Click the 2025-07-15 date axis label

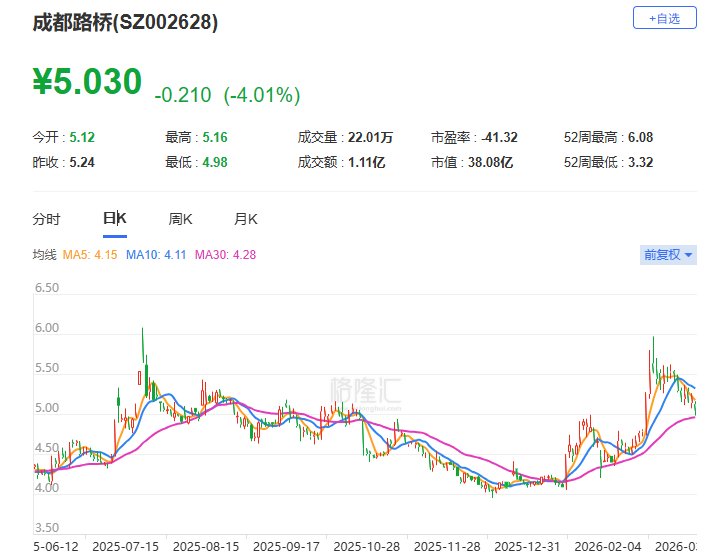coord(126,547)
